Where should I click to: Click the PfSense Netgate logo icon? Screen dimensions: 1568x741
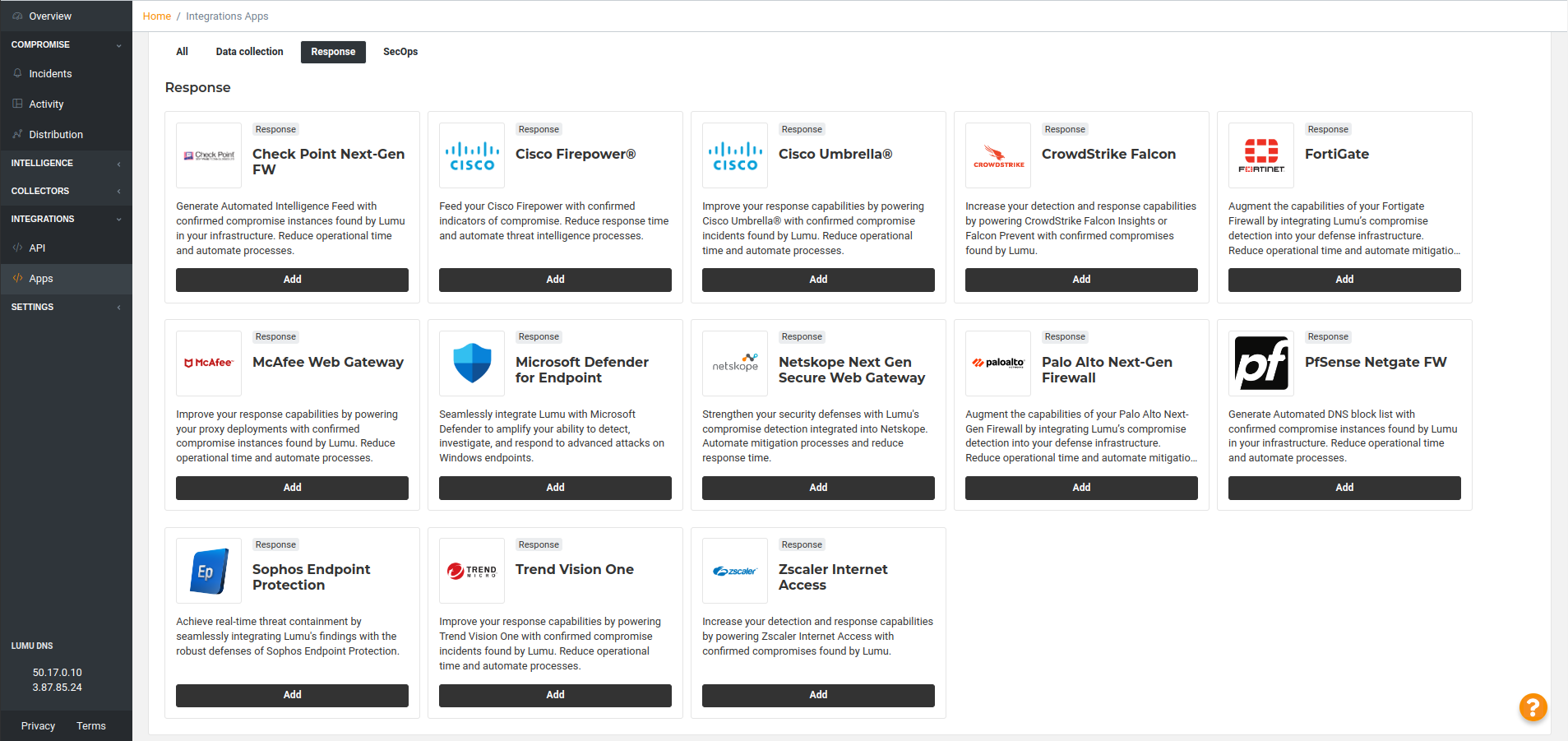point(1261,364)
